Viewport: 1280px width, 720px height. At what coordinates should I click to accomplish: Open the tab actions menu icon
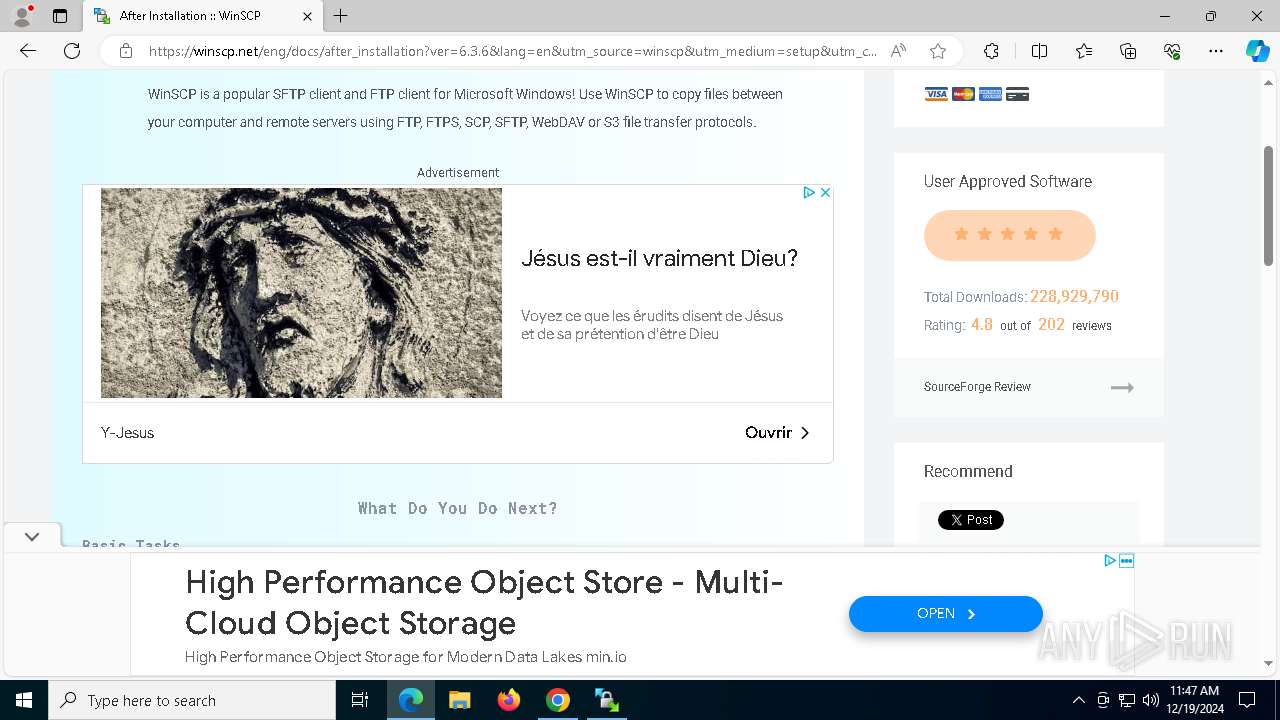pos(60,16)
